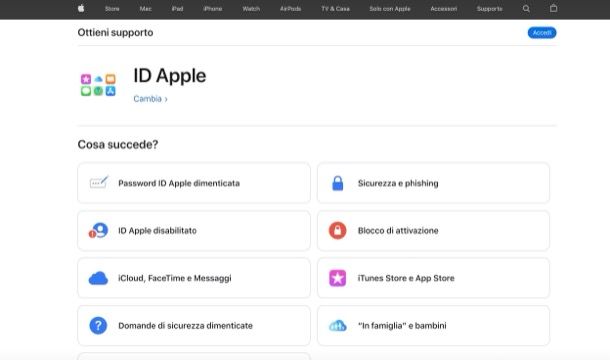Open the Watch menu item
Image resolution: width=610 pixels, height=360 pixels.
click(251, 9)
